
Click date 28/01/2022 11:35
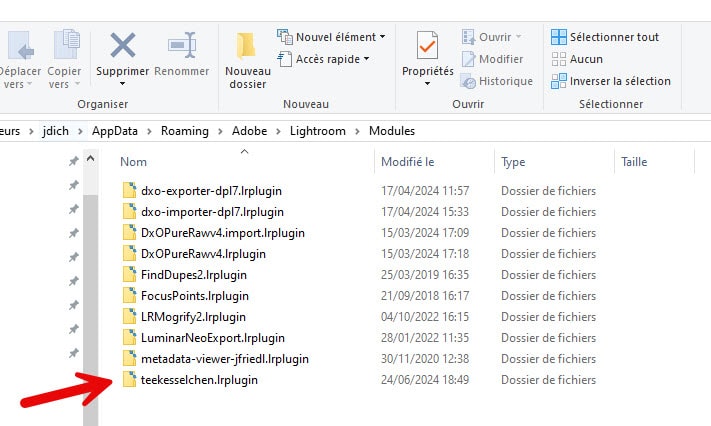(x=425, y=338)
